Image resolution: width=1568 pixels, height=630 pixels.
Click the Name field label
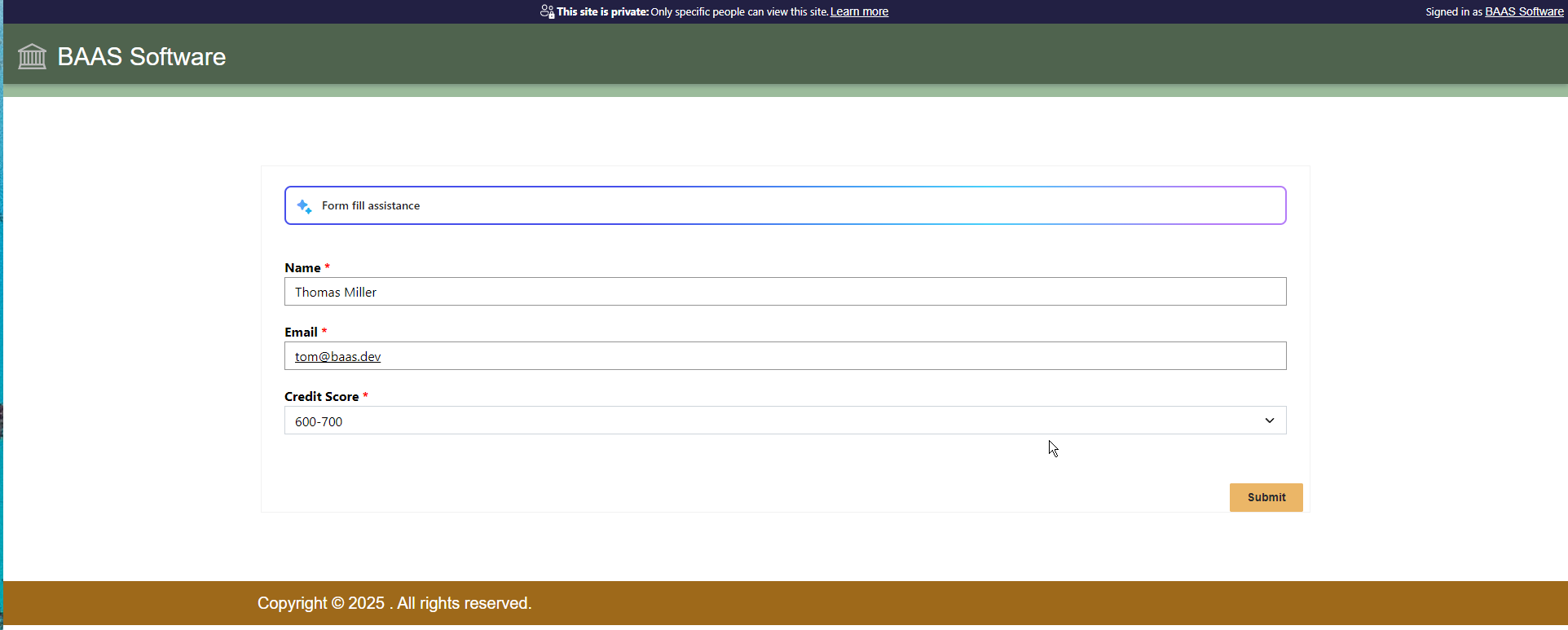[302, 268]
